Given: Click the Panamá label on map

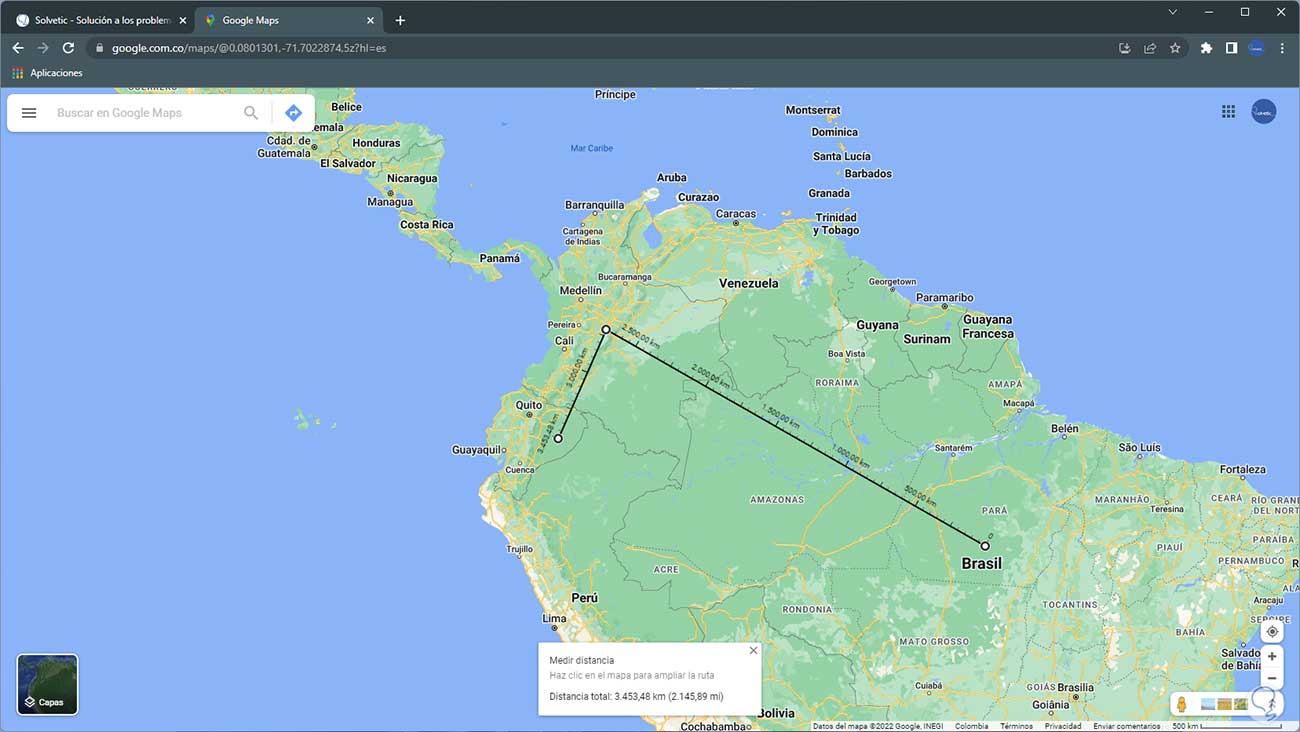Looking at the screenshot, I should [x=500, y=258].
